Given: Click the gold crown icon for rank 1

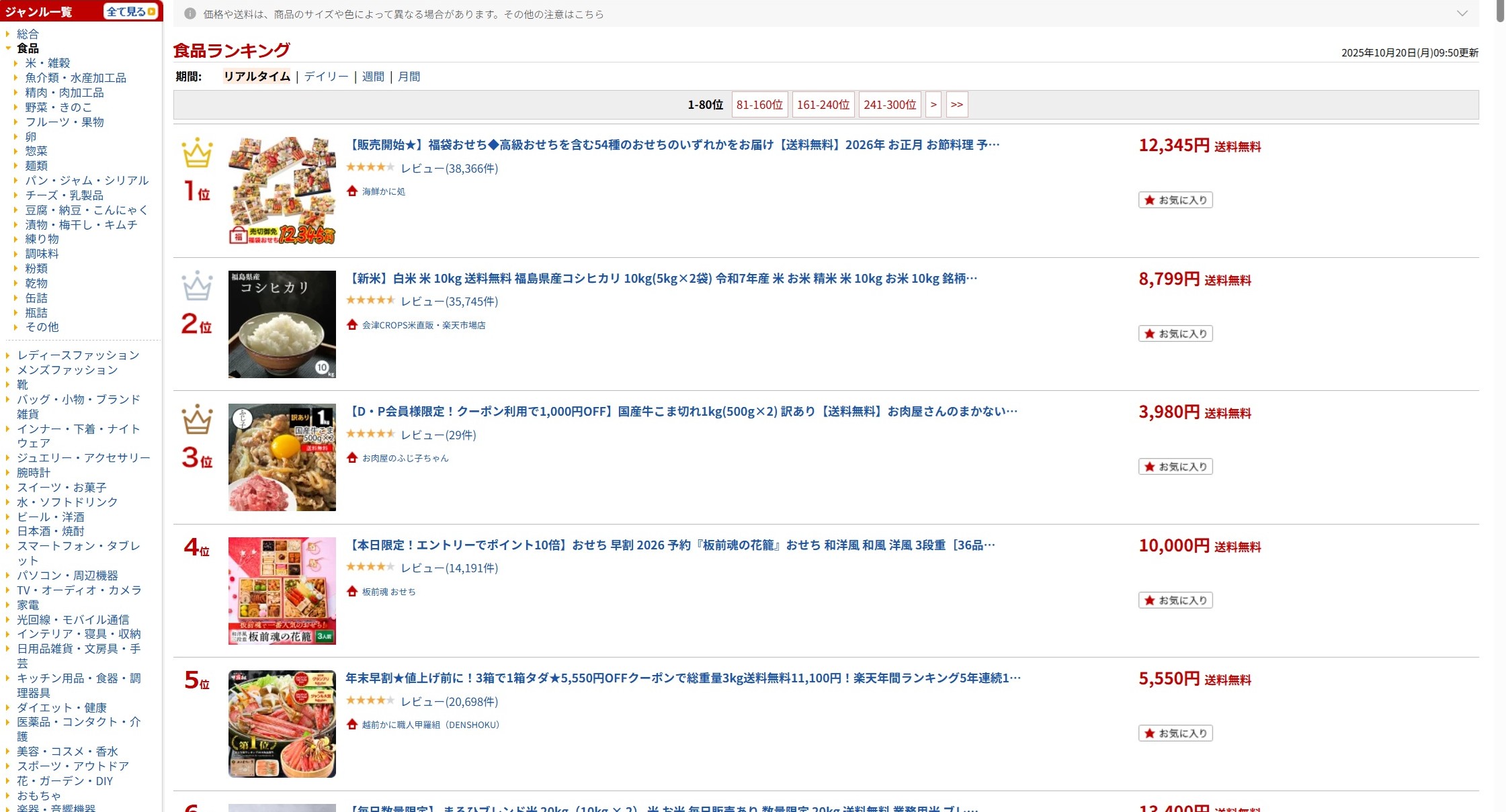Looking at the screenshot, I should coord(197,153).
